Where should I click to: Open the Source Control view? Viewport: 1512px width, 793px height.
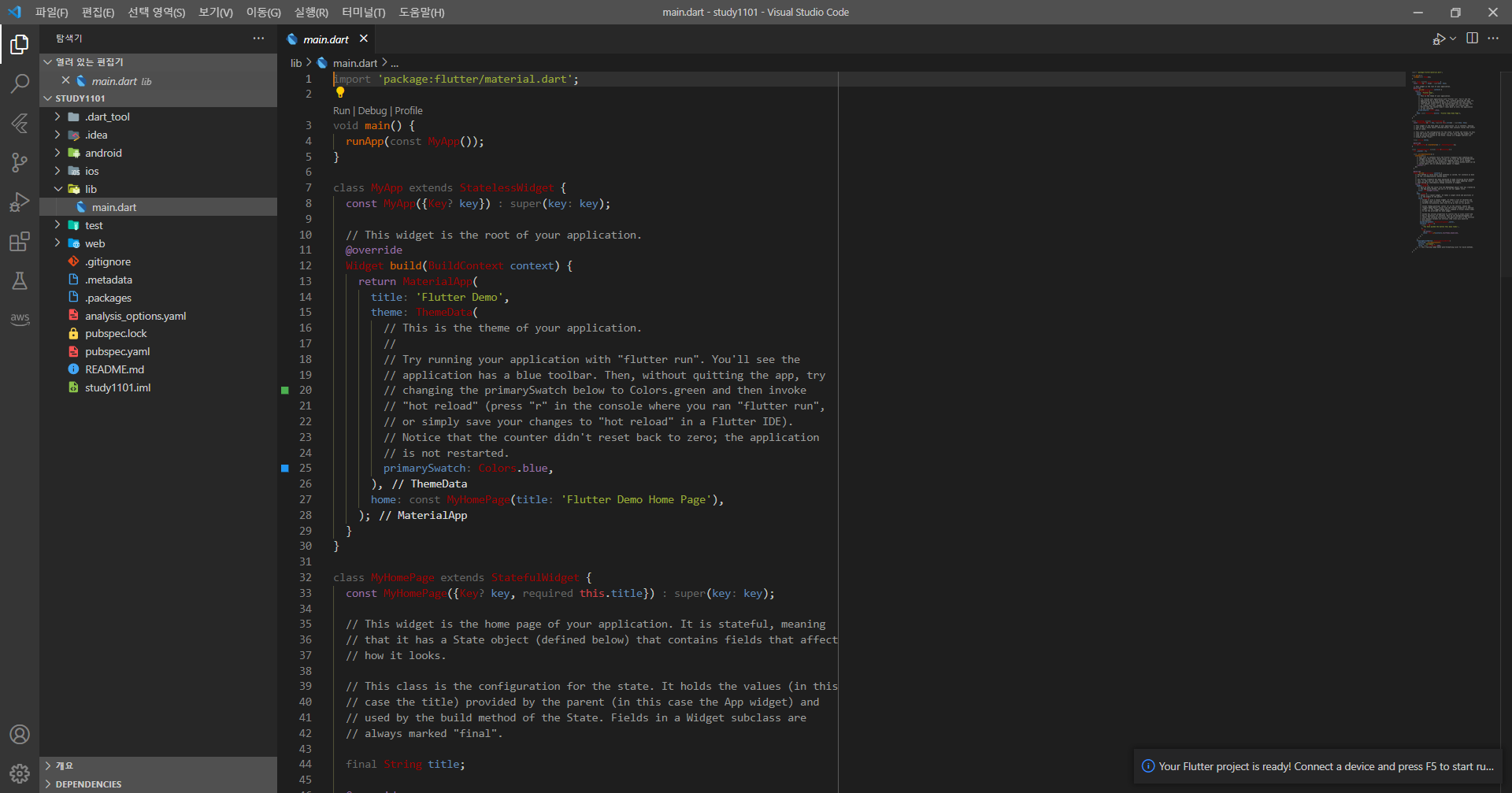tap(20, 162)
